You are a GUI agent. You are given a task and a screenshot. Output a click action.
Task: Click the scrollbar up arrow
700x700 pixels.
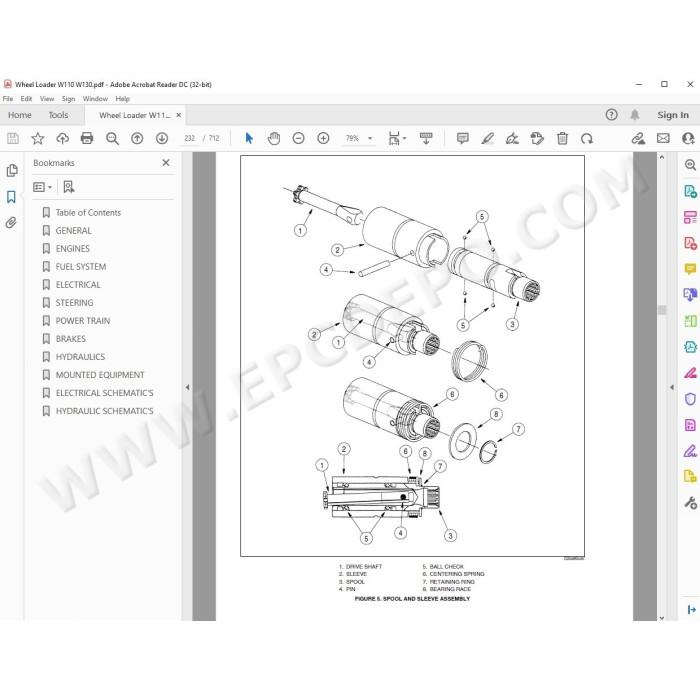click(662, 157)
